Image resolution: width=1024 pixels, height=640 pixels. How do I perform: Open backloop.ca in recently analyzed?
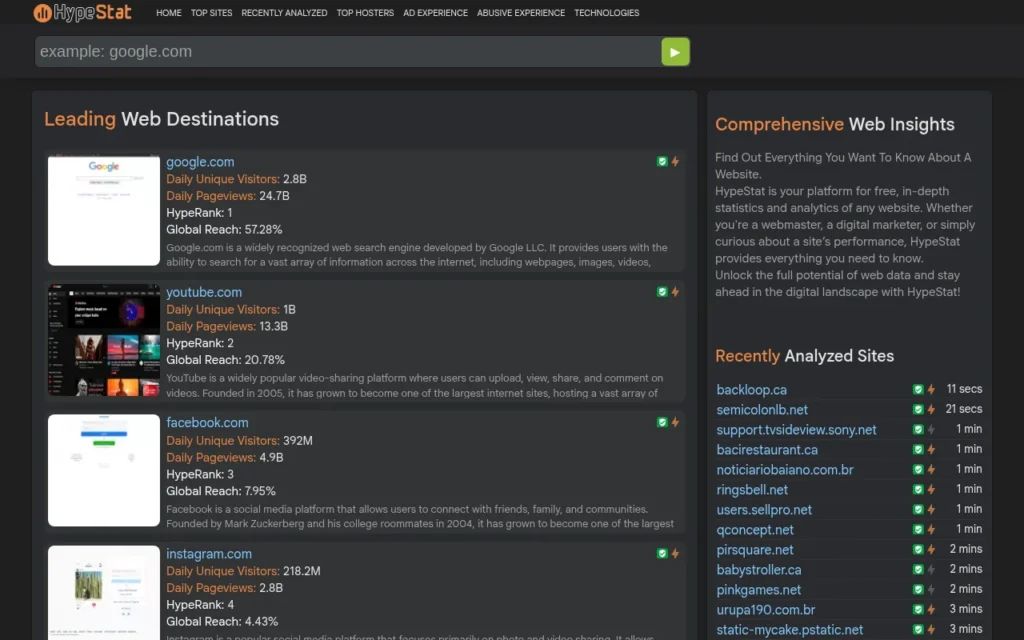coord(752,390)
